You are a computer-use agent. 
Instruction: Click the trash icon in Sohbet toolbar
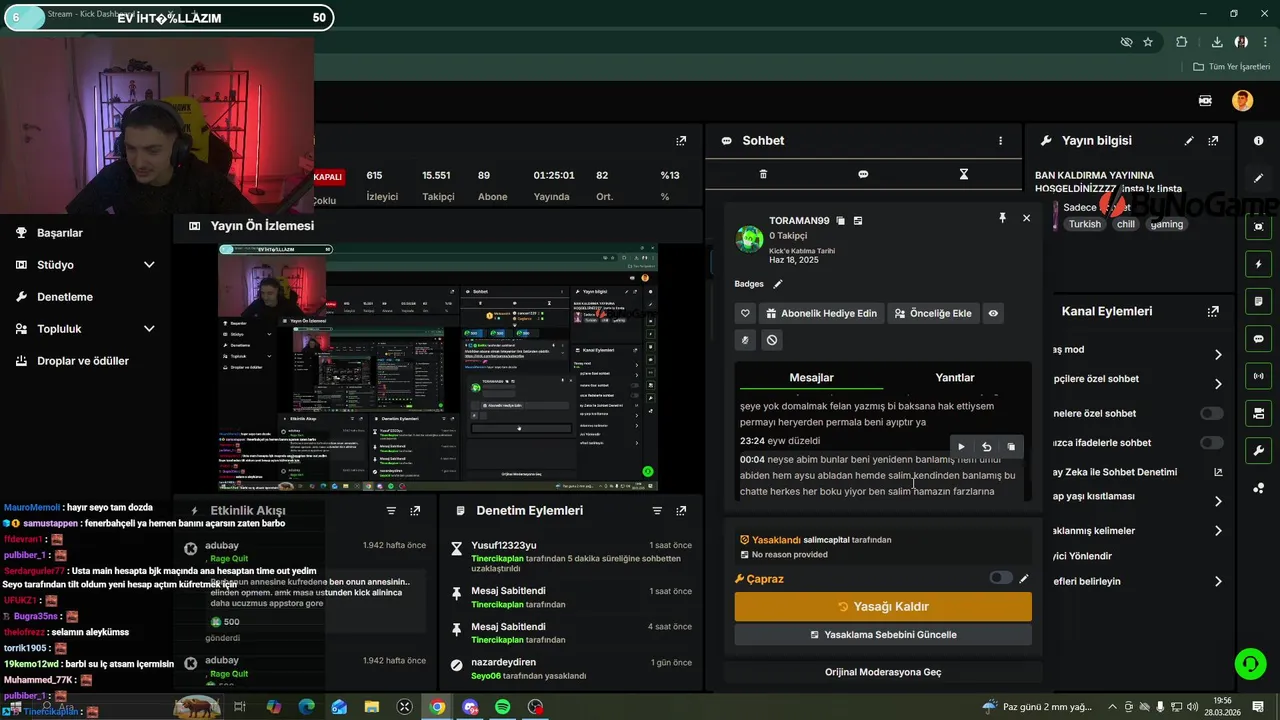coord(763,174)
